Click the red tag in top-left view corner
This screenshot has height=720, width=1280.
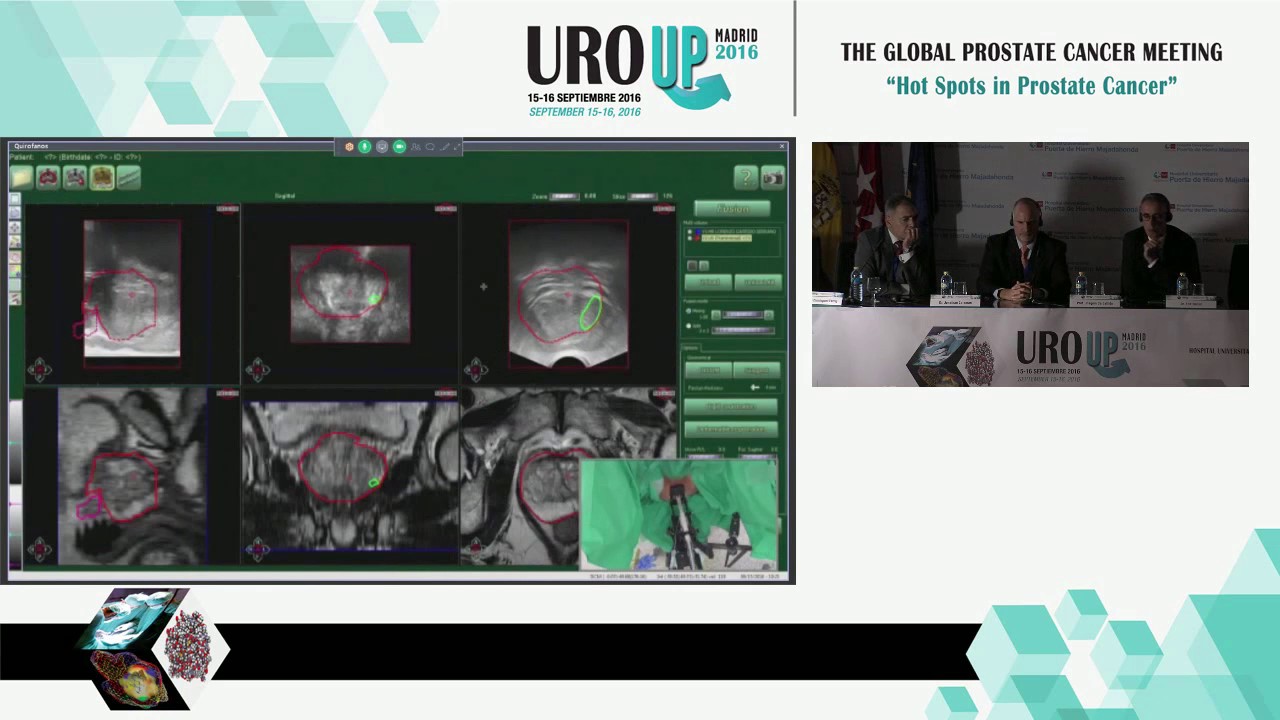coord(227,209)
